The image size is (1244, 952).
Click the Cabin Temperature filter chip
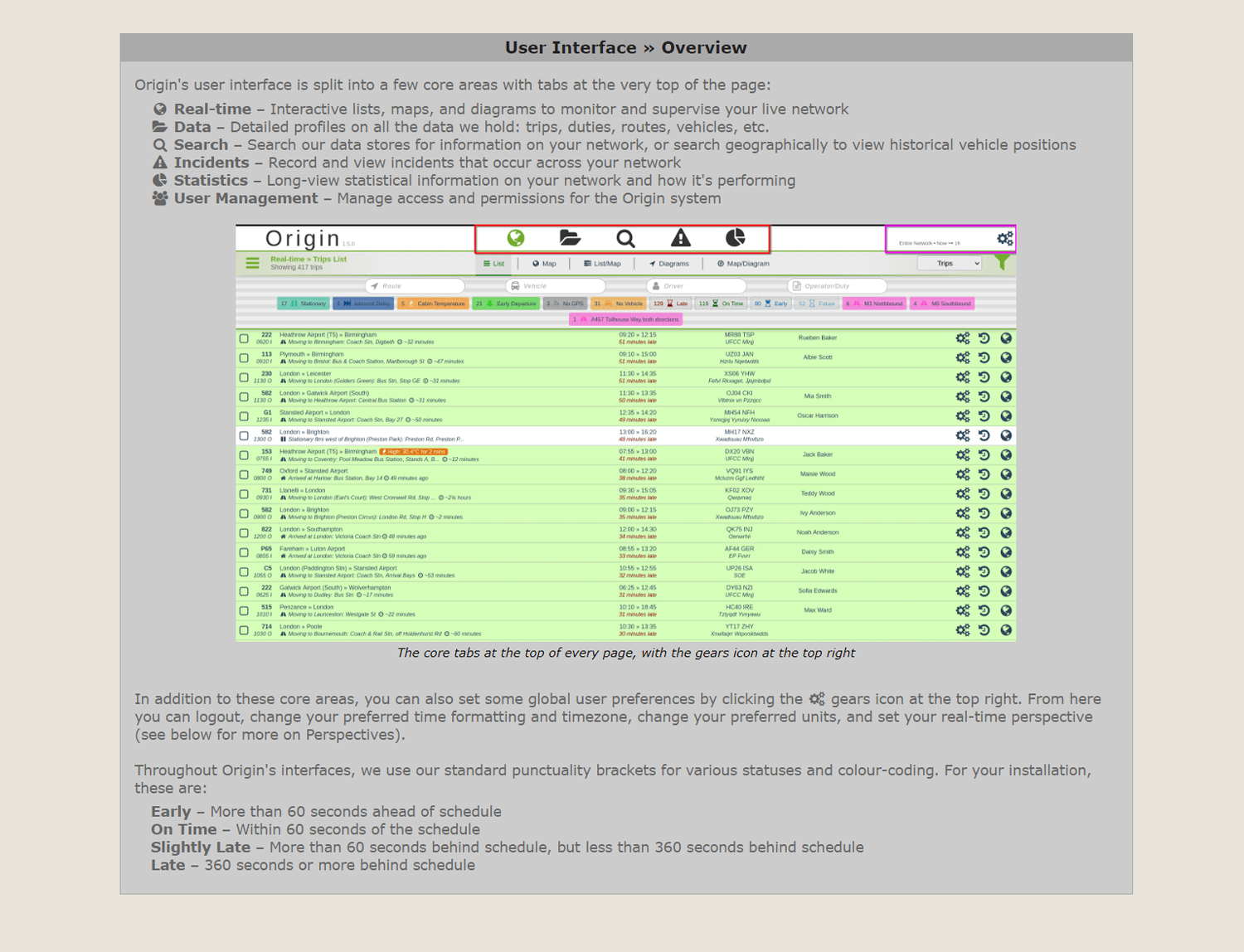tap(434, 304)
